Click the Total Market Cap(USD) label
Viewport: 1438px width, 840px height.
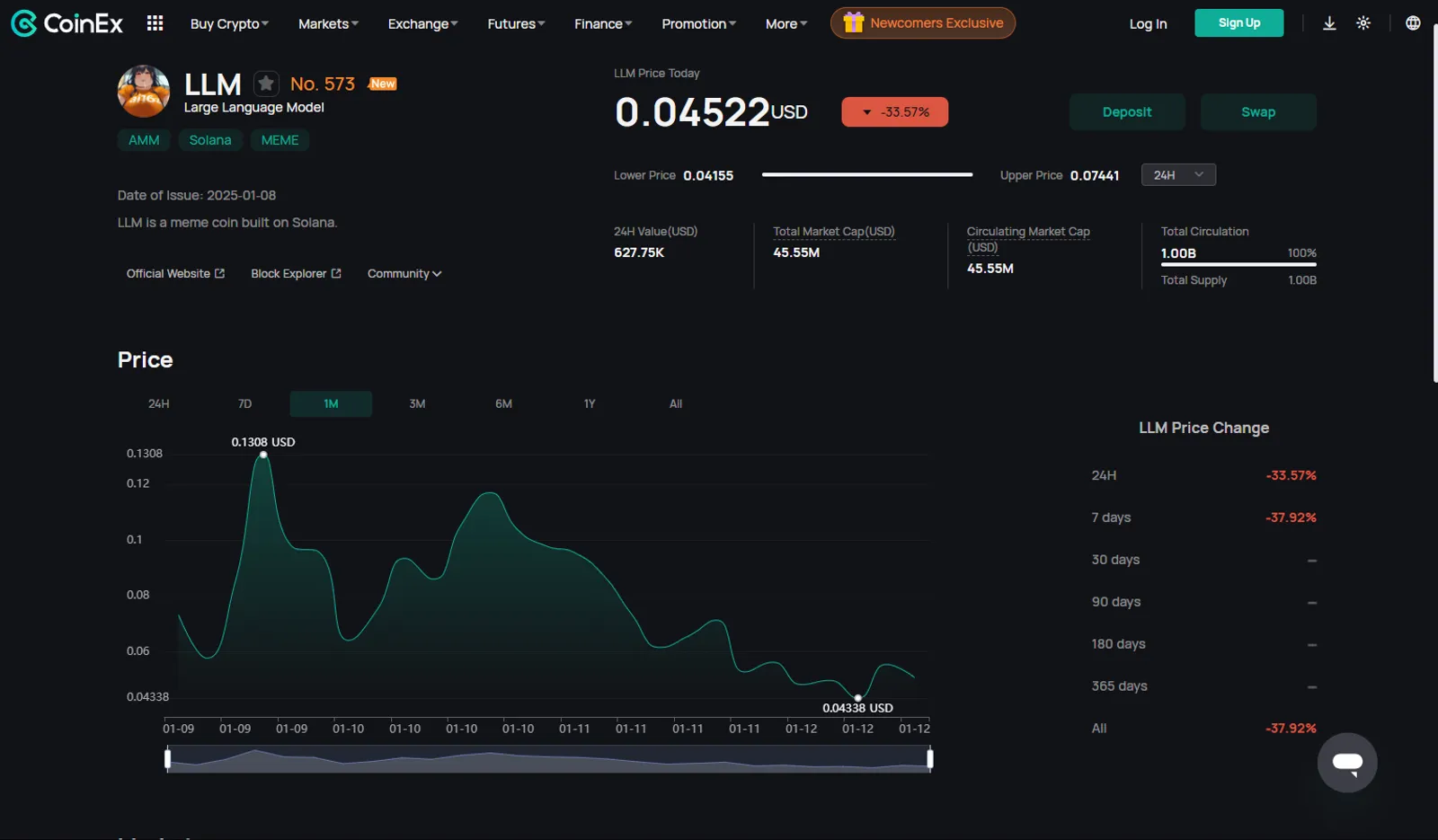pyautogui.click(x=834, y=232)
